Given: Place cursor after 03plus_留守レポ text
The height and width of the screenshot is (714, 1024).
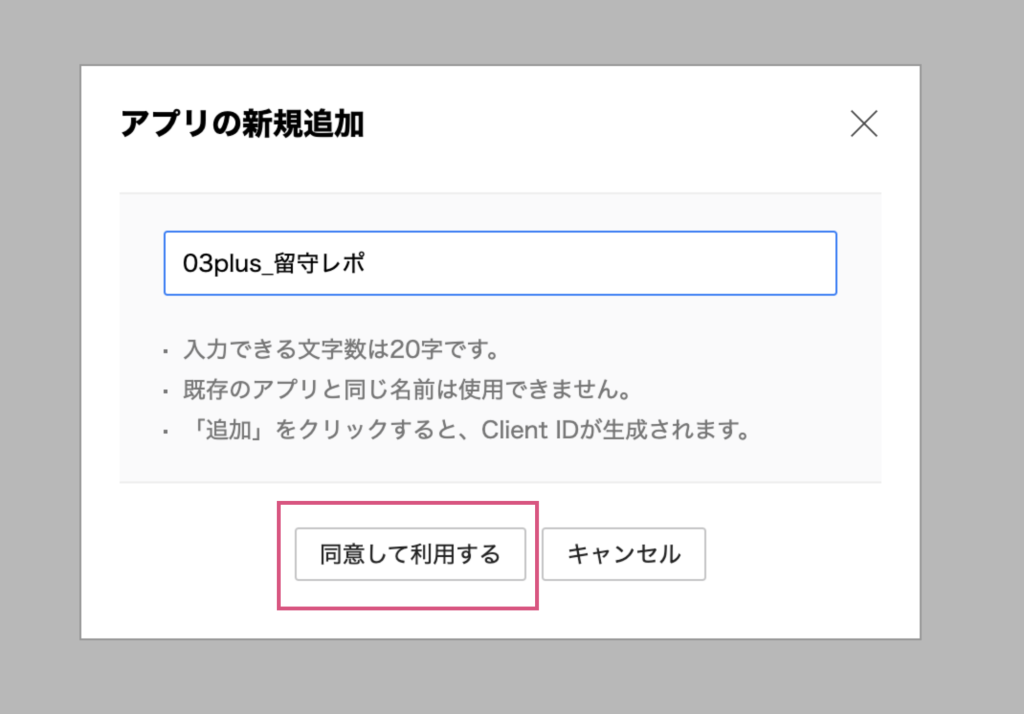Looking at the screenshot, I should point(368,263).
